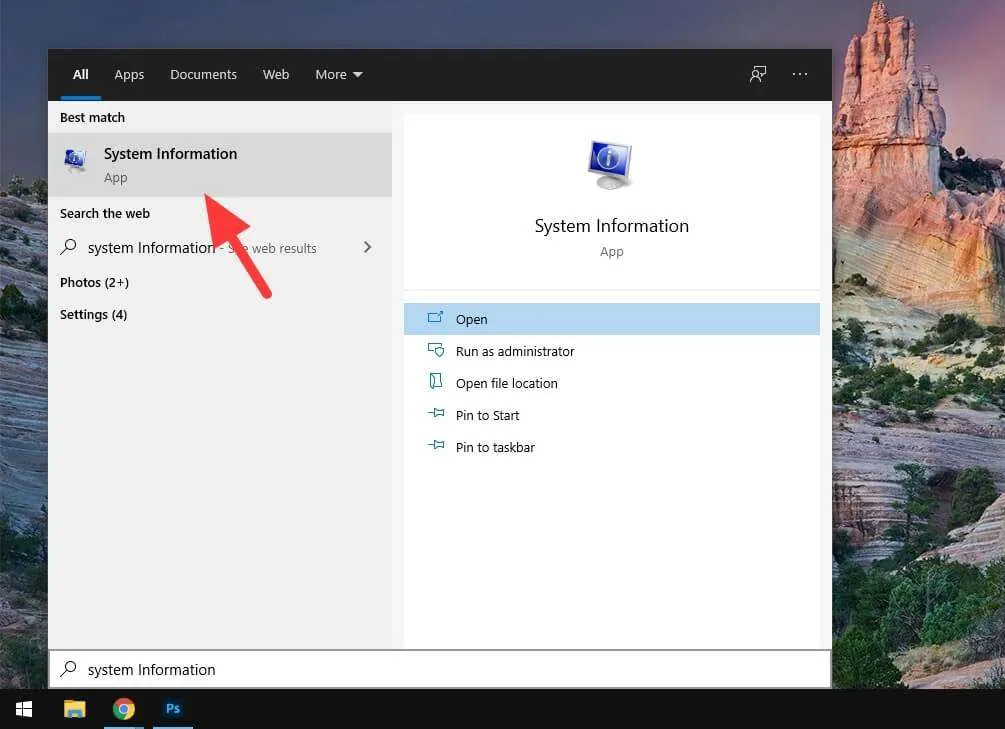Choose Pin to Start
1005x729 pixels.
[x=611, y=415]
